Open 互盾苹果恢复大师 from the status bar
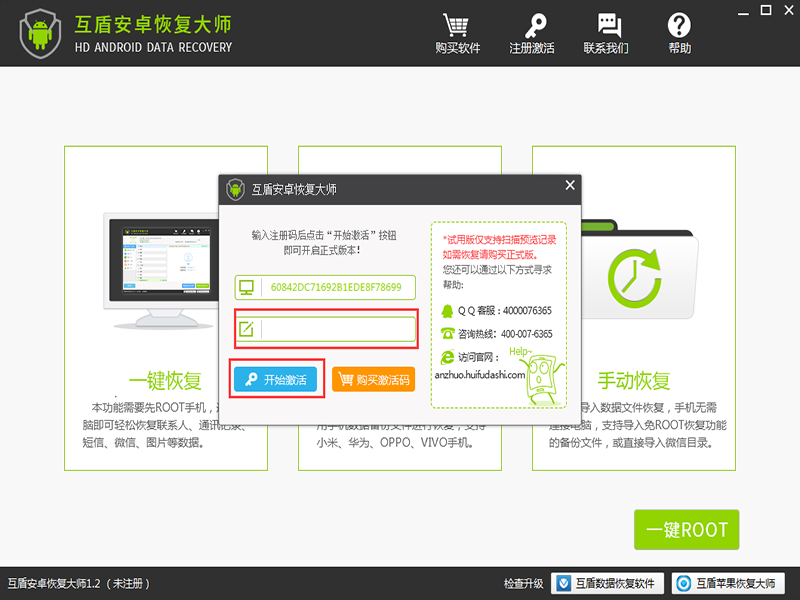Image resolution: width=800 pixels, height=600 pixels. tap(728, 583)
